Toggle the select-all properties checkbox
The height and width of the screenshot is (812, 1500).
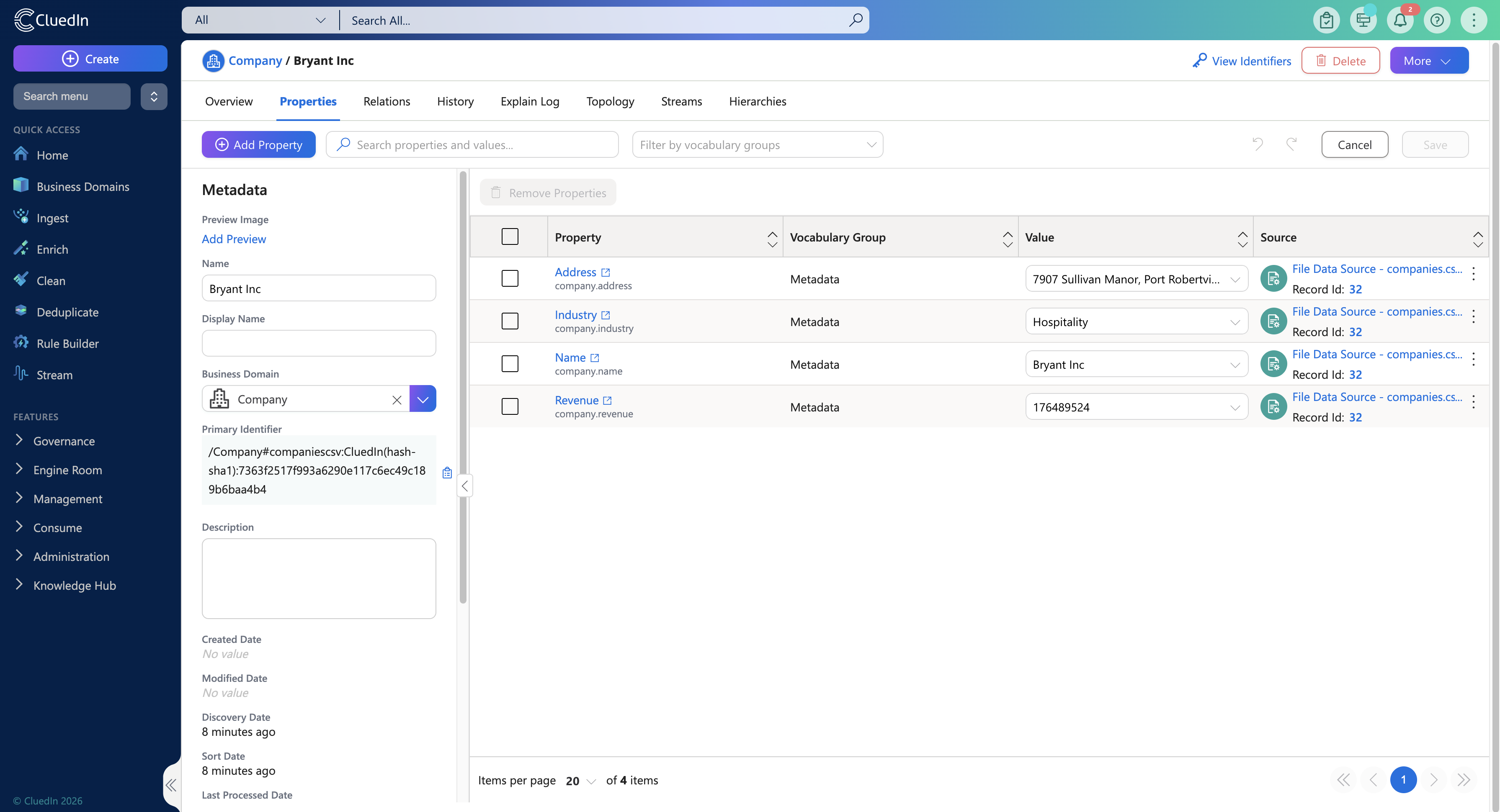(510, 236)
